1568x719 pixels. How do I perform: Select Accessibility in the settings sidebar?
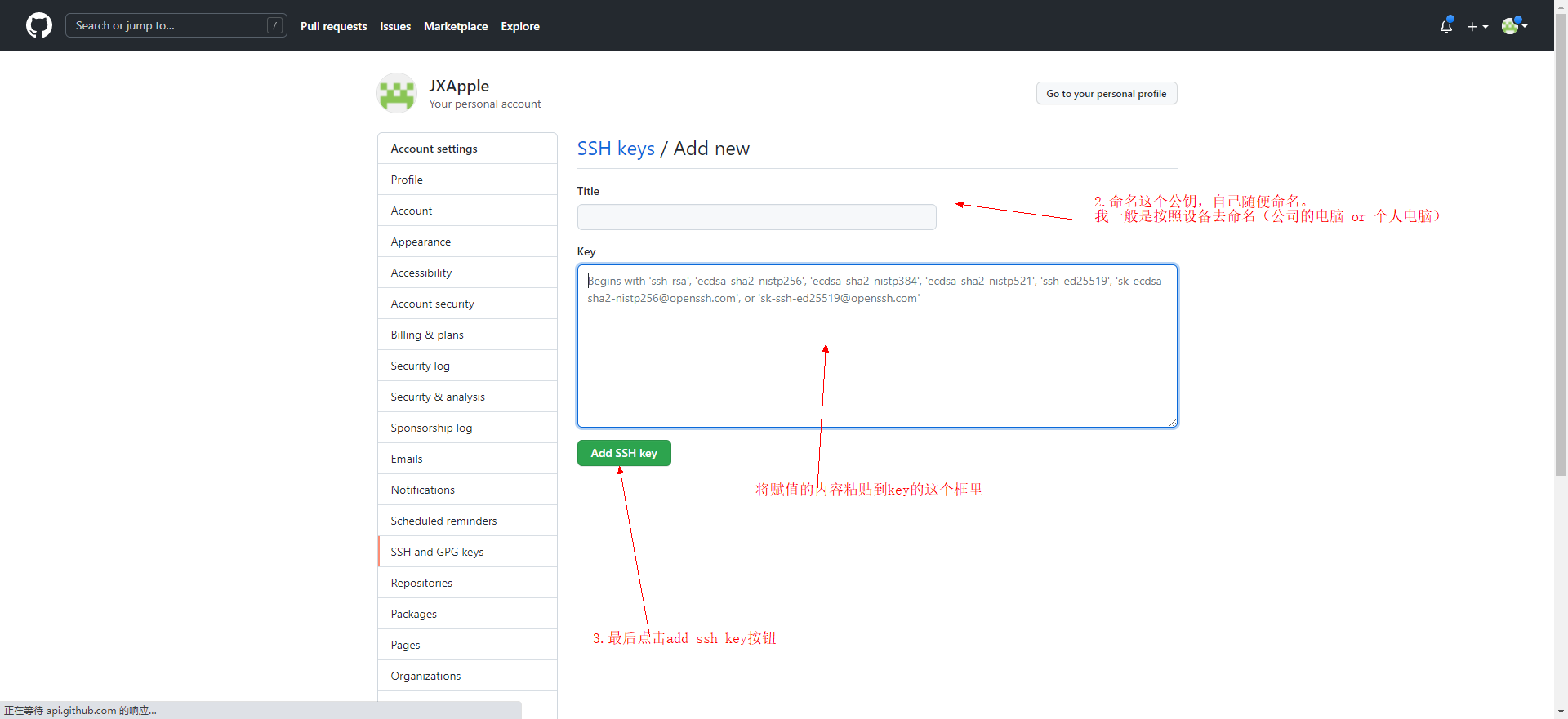(467, 273)
